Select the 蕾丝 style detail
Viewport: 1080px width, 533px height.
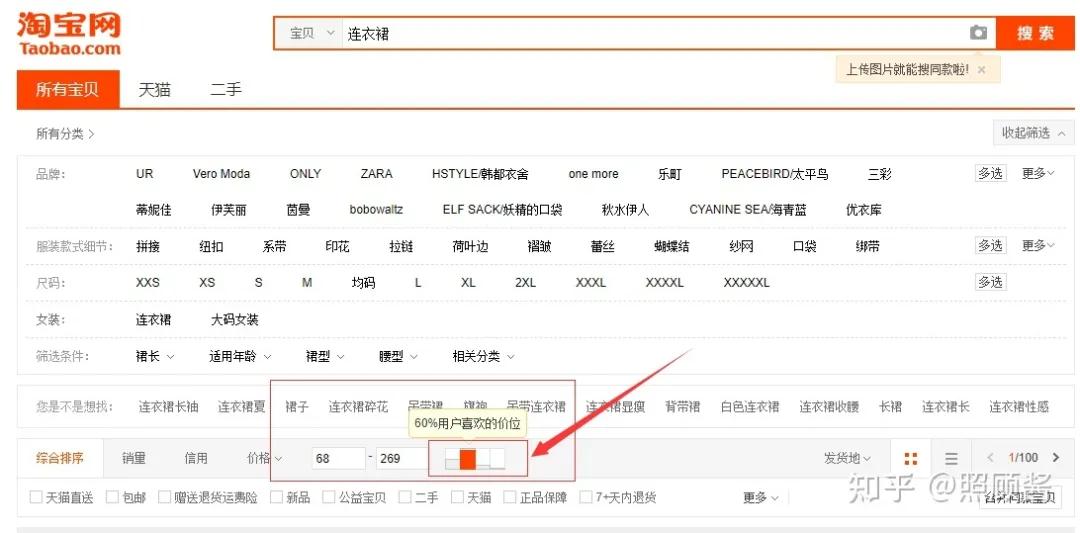click(603, 246)
